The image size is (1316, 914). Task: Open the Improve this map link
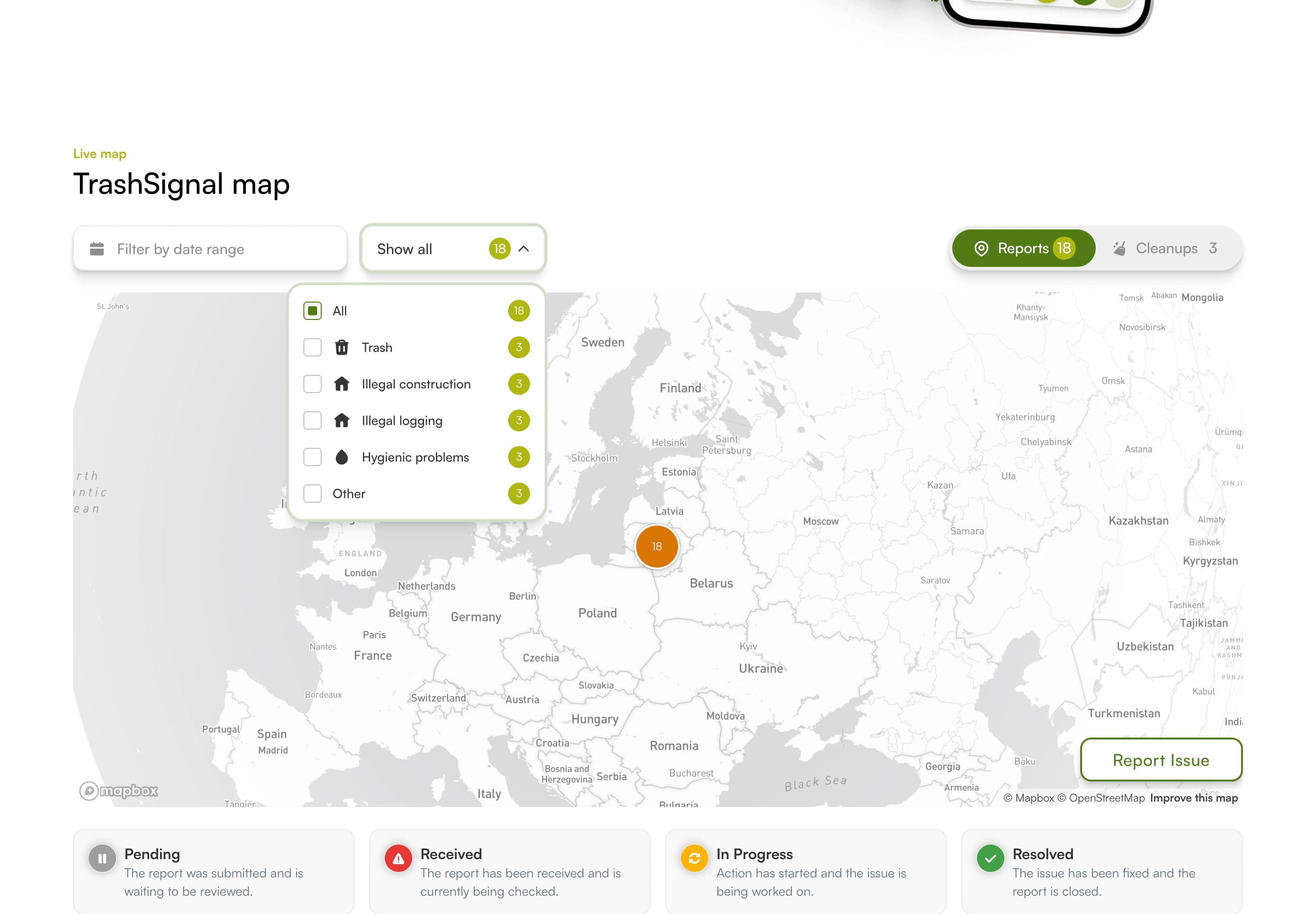click(1194, 798)
